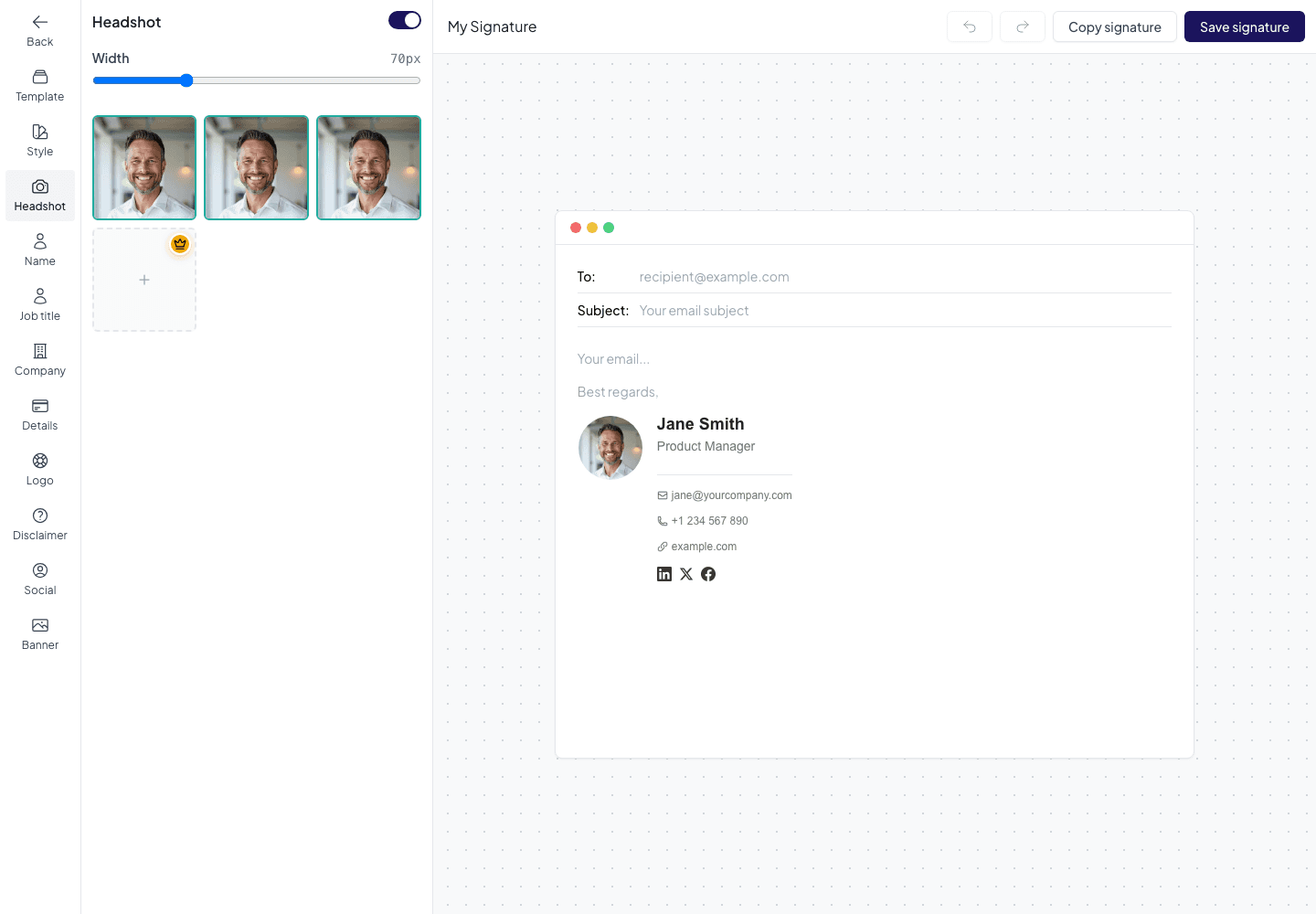Switch to the Company tab

(x=40, y=360)
